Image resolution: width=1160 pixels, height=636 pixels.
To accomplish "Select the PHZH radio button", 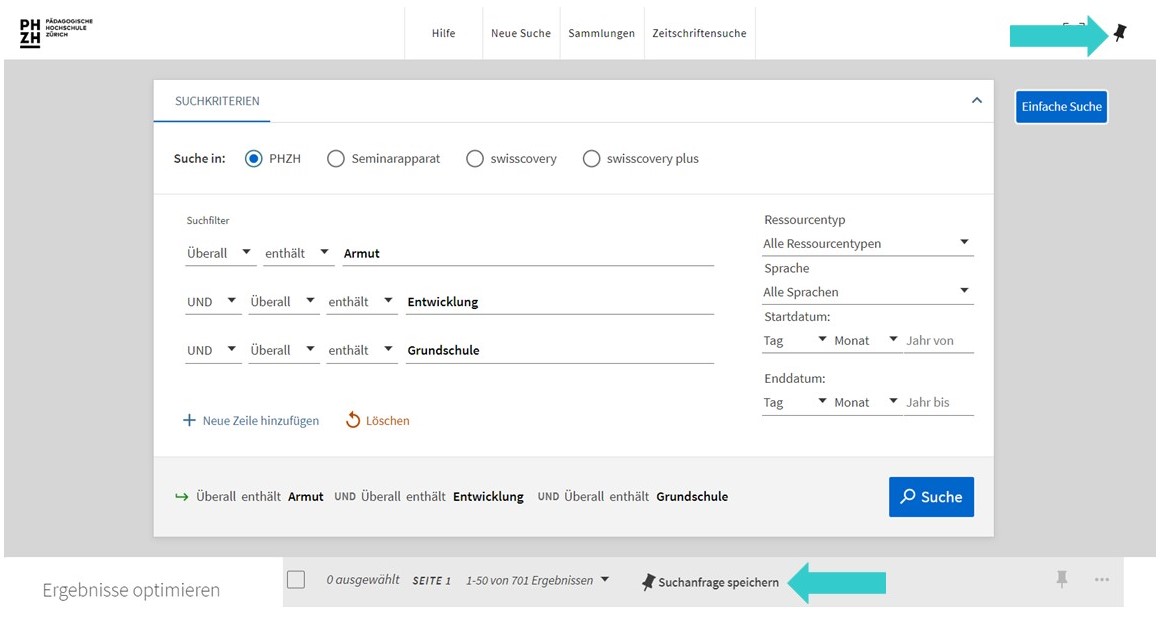I will (254, 158).
